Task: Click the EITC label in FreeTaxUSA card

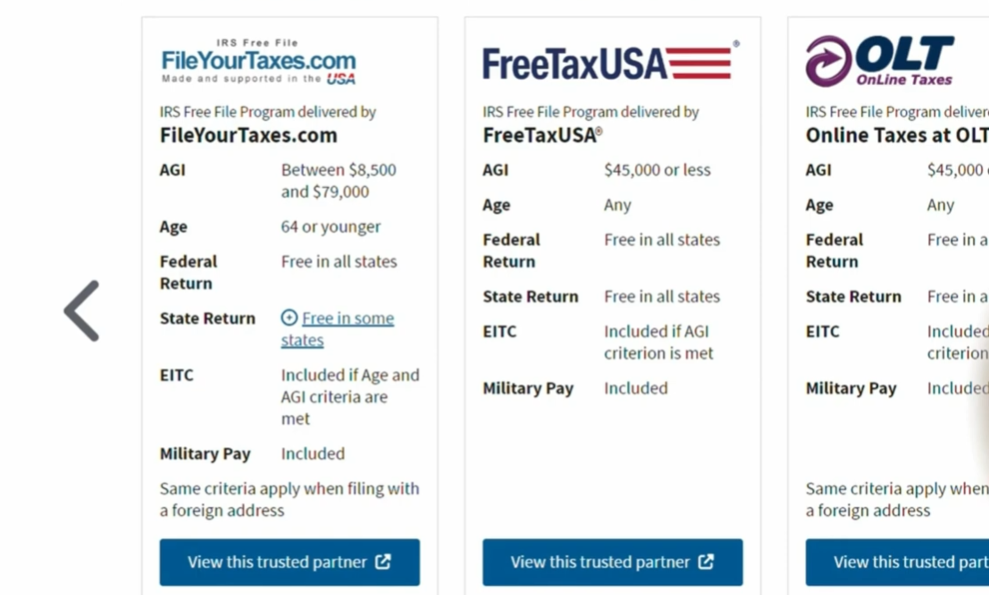Action: [500, 331]
